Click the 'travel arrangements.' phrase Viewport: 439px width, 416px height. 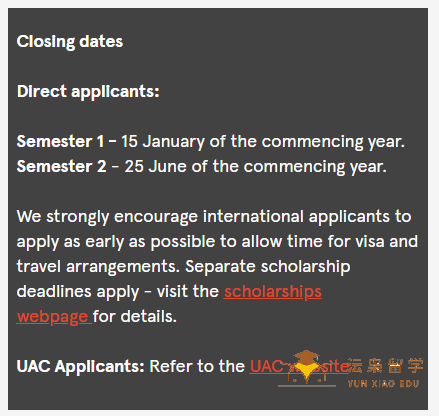point(98,267)
